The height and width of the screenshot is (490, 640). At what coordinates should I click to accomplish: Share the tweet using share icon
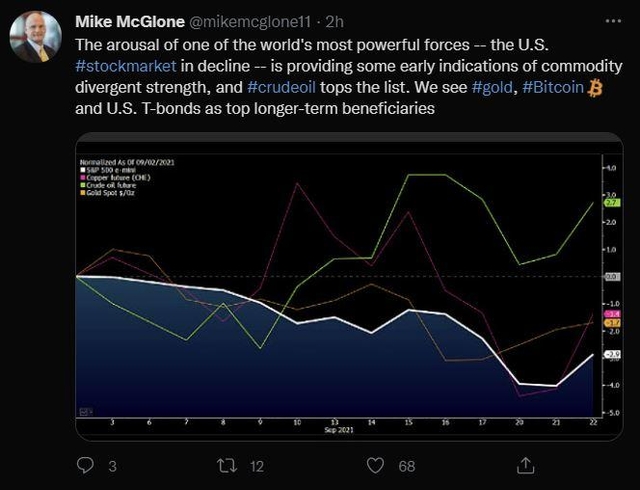[x=524, y=465]
